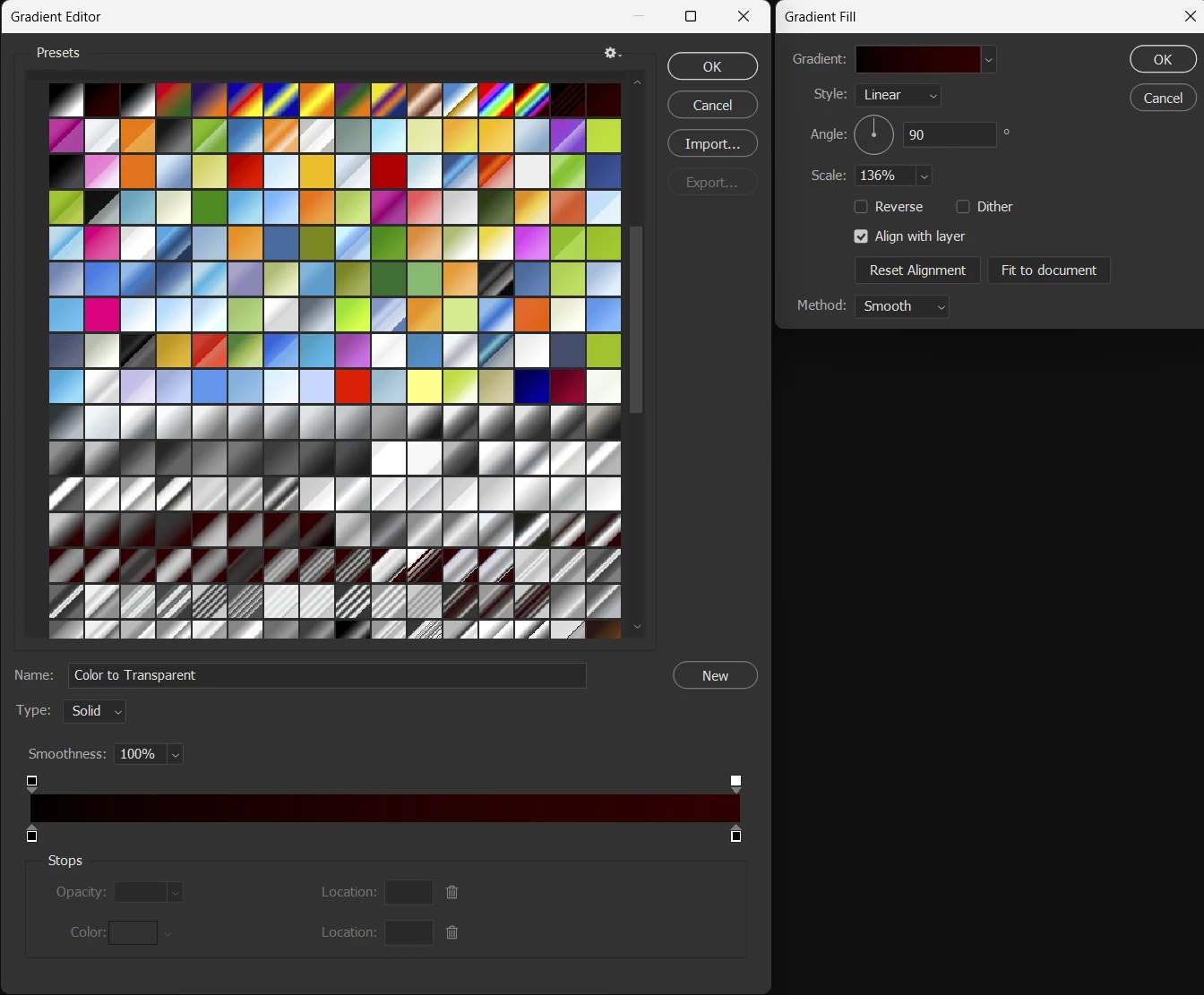Screen dimensions: 1204x995
Task: Choose the Orange, Yellow, Orange gradient preset
Action: pos(317,100)
